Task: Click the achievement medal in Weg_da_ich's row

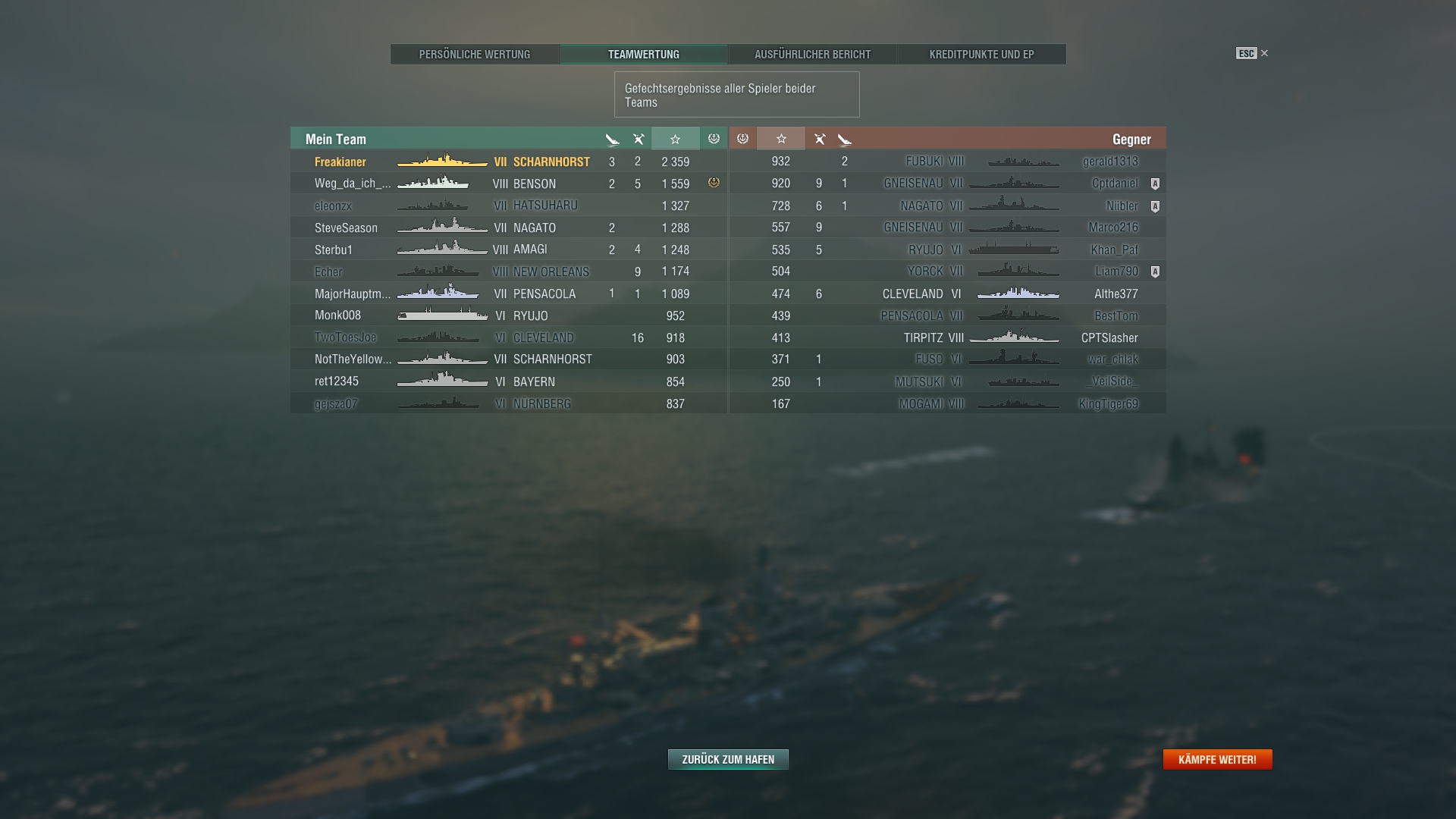Action: (714, 183)
